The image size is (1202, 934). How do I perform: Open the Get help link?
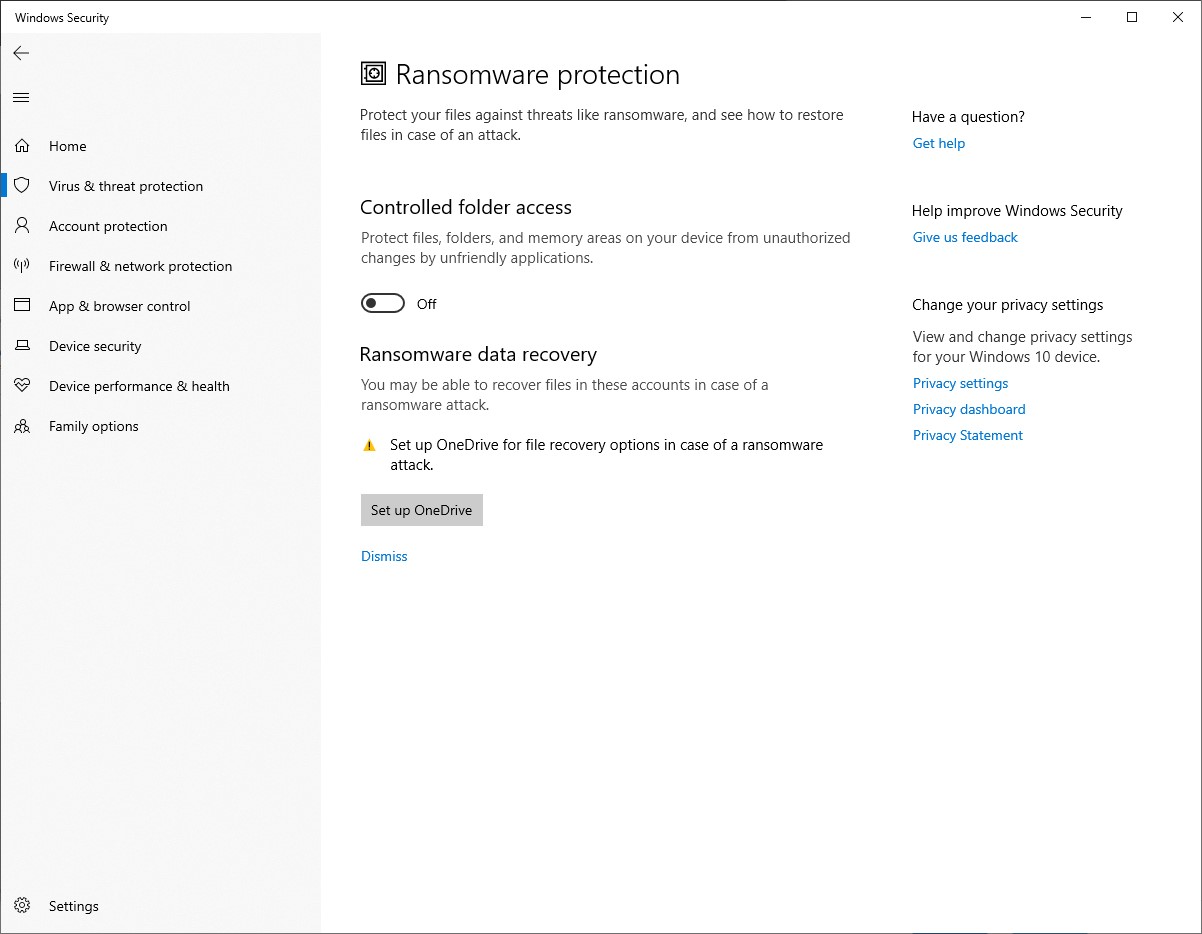(939, 143)
